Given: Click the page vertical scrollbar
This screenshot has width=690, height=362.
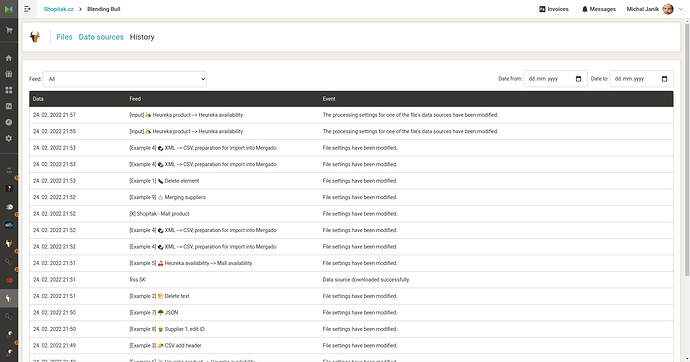Looking at the screenshot, I should click(x=687, y=150).
